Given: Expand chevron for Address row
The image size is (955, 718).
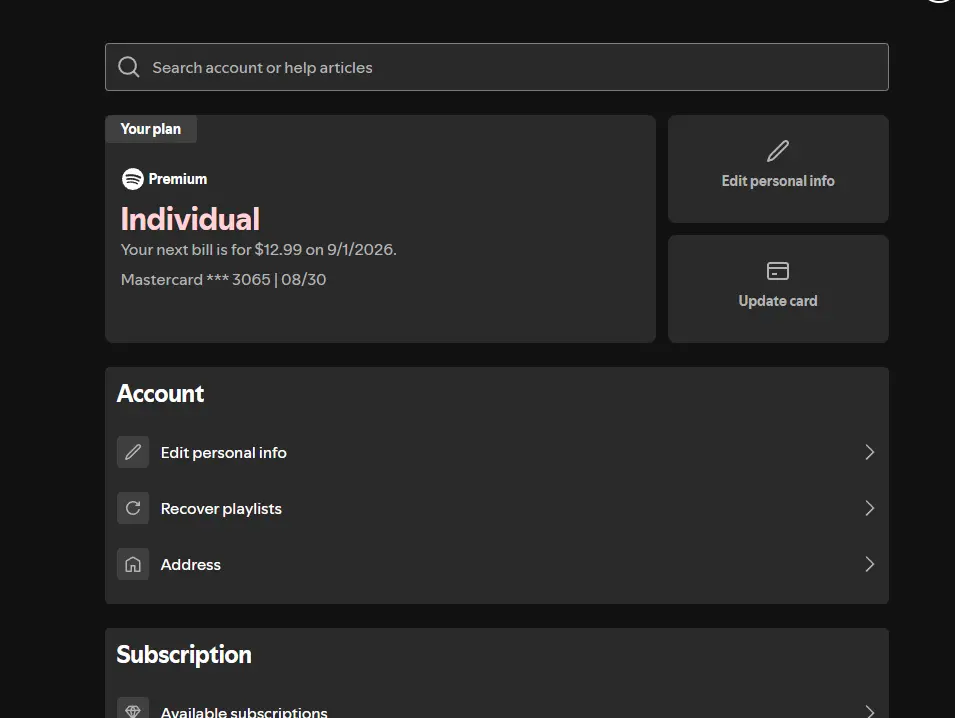Looking at the screenshot, I should pos(870,564).
